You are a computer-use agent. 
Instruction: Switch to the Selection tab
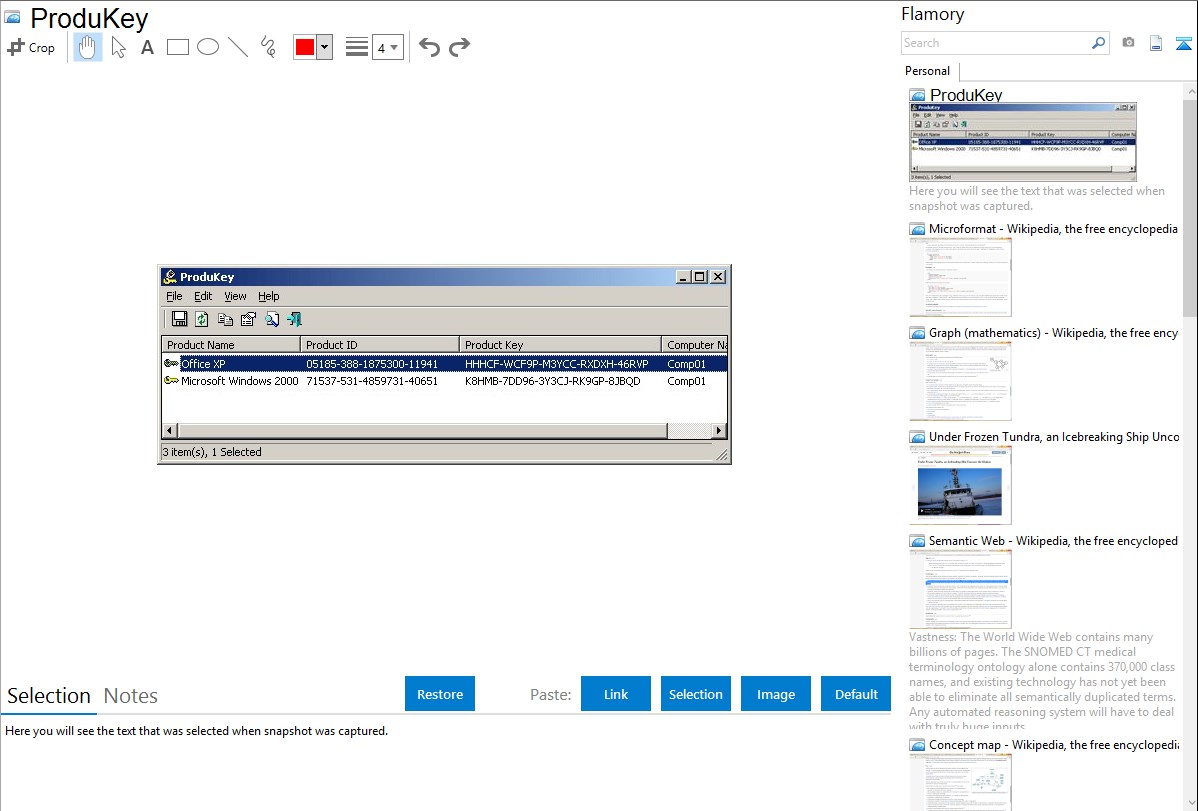pyautogui.click(x=49, y=696)
